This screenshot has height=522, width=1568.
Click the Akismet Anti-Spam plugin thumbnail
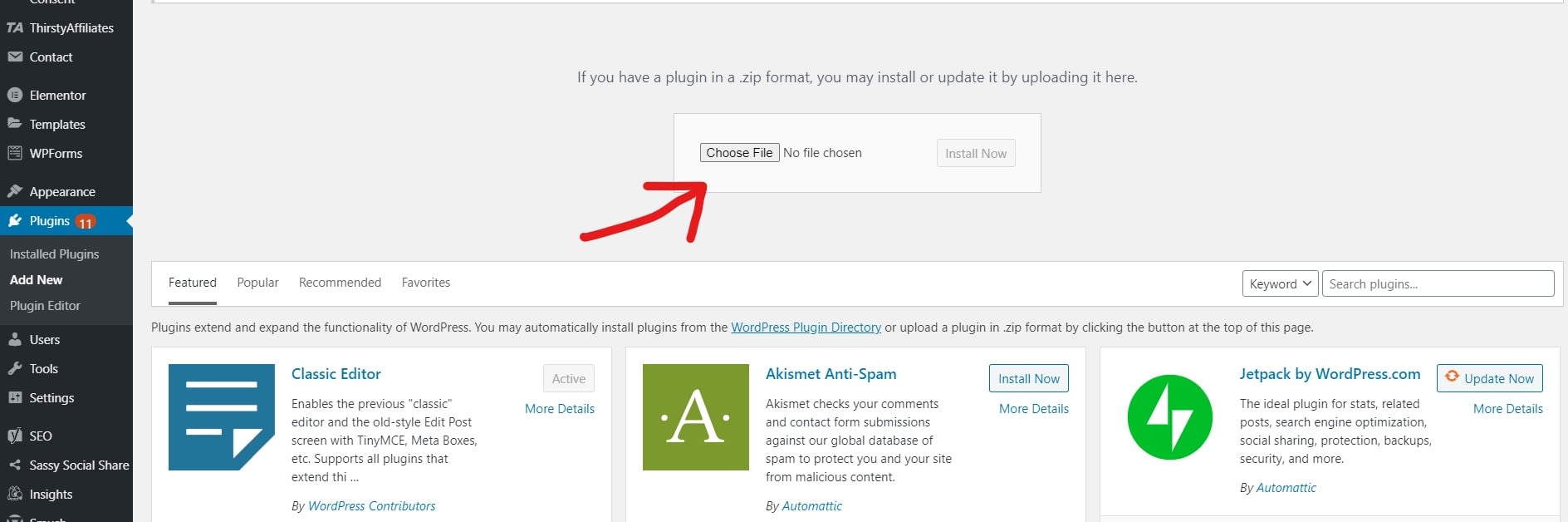(x=696, y=417)
